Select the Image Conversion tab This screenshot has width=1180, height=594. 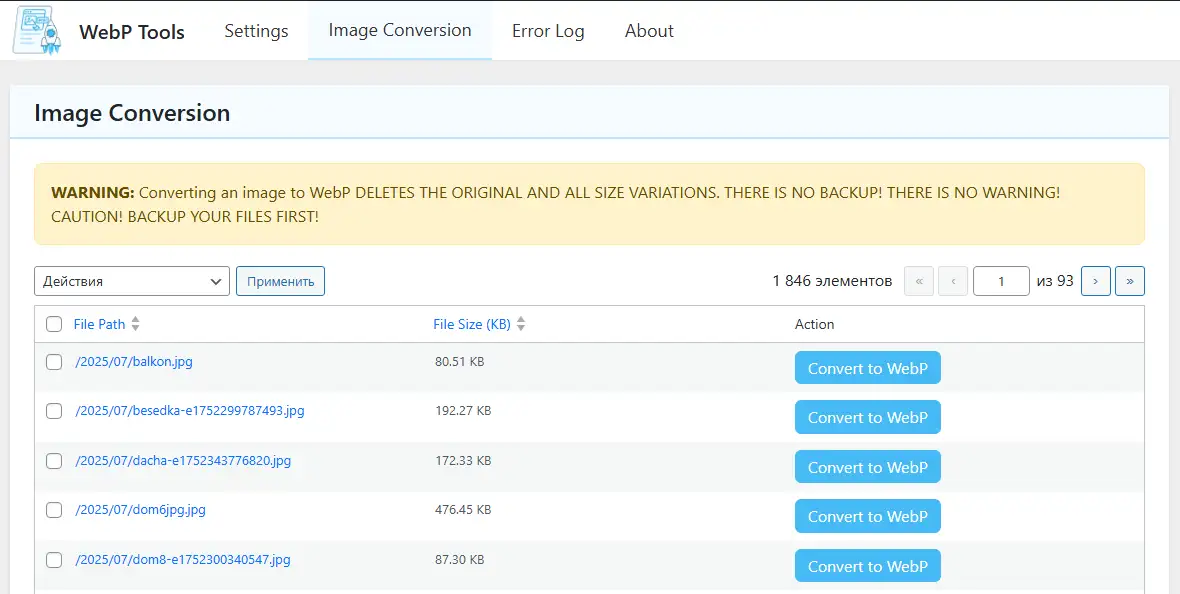click(x=400, y=30)
